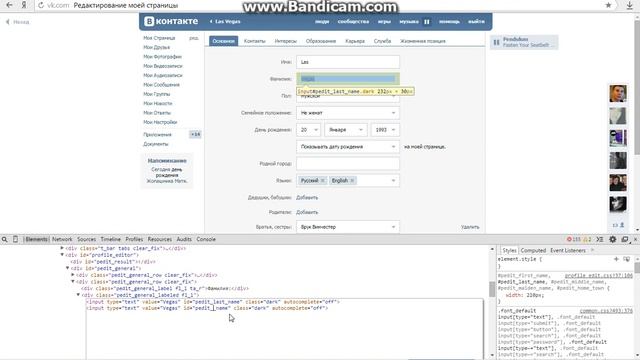Click the DevTools search magnifier icon
This screenshot has width=640, height=360.
pyautogui.click(x=4, y=240)
